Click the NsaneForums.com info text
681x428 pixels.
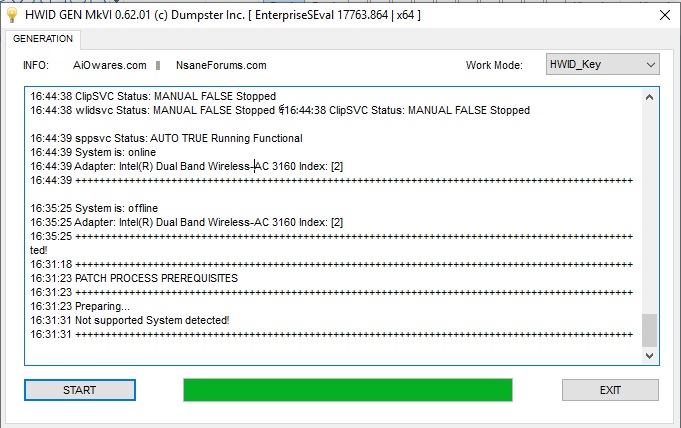(x=221, y=65)
